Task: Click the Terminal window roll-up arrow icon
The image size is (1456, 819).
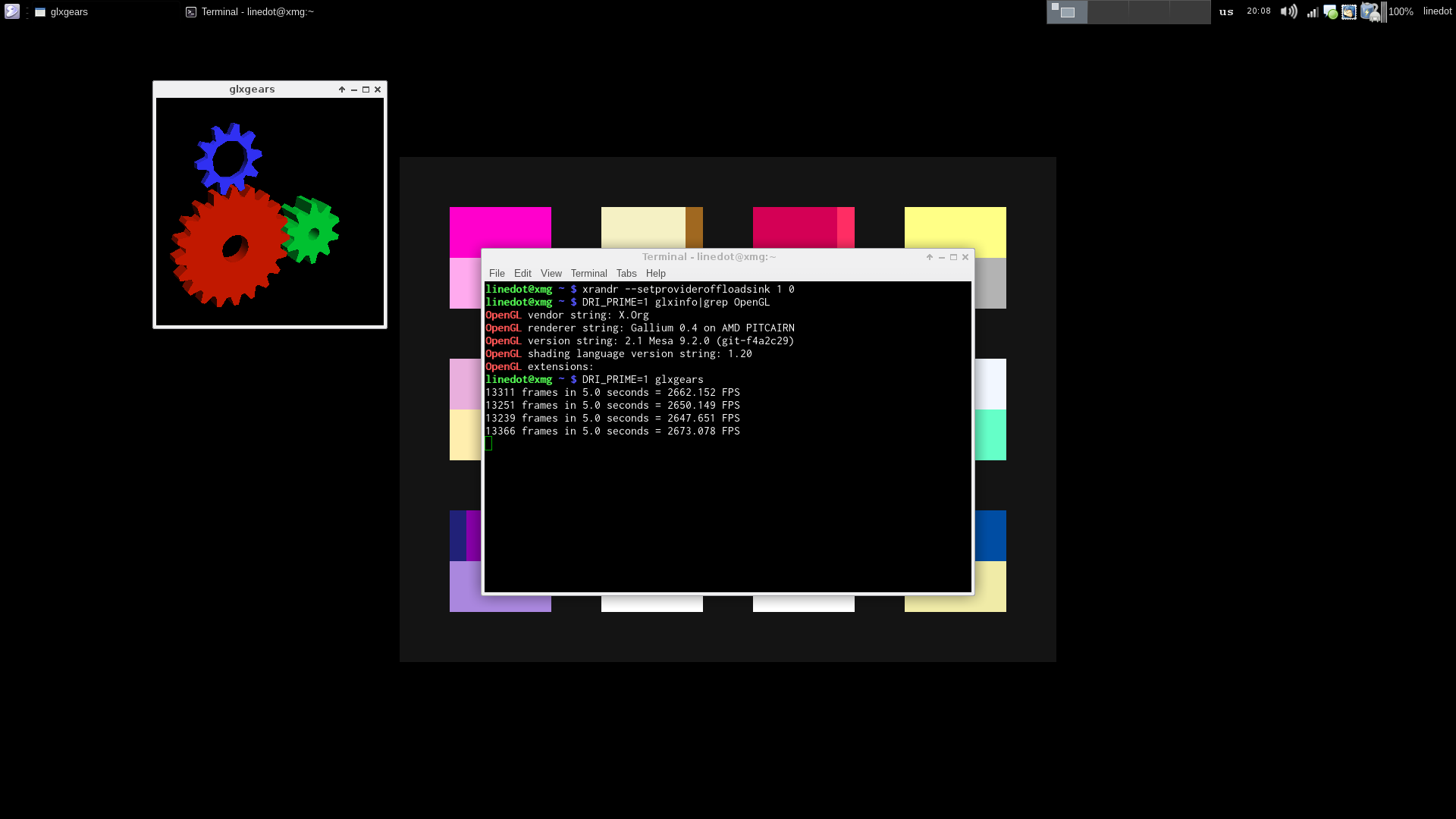Action: pos(930,257)
